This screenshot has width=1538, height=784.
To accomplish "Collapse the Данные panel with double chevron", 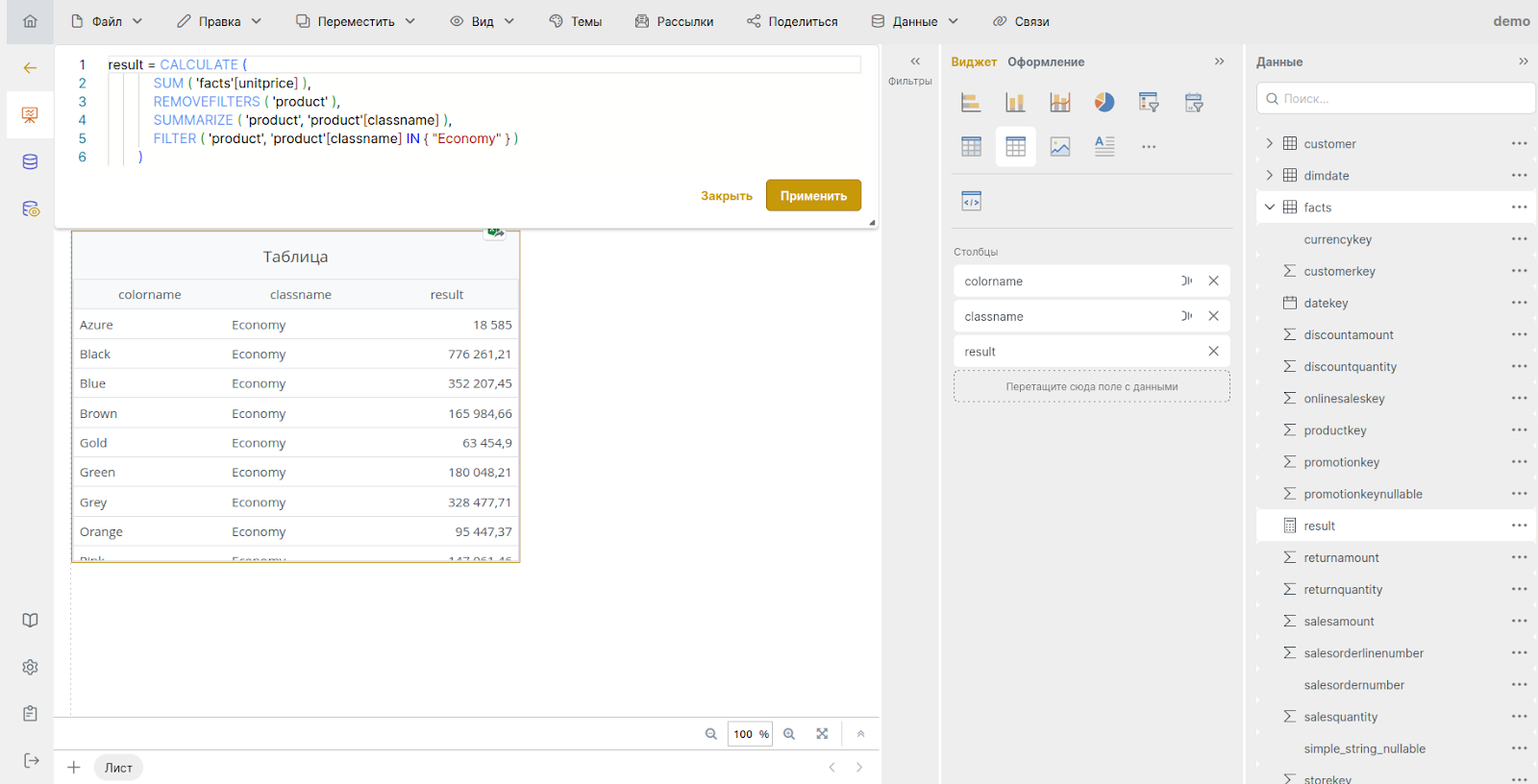I will [1523, 61].
